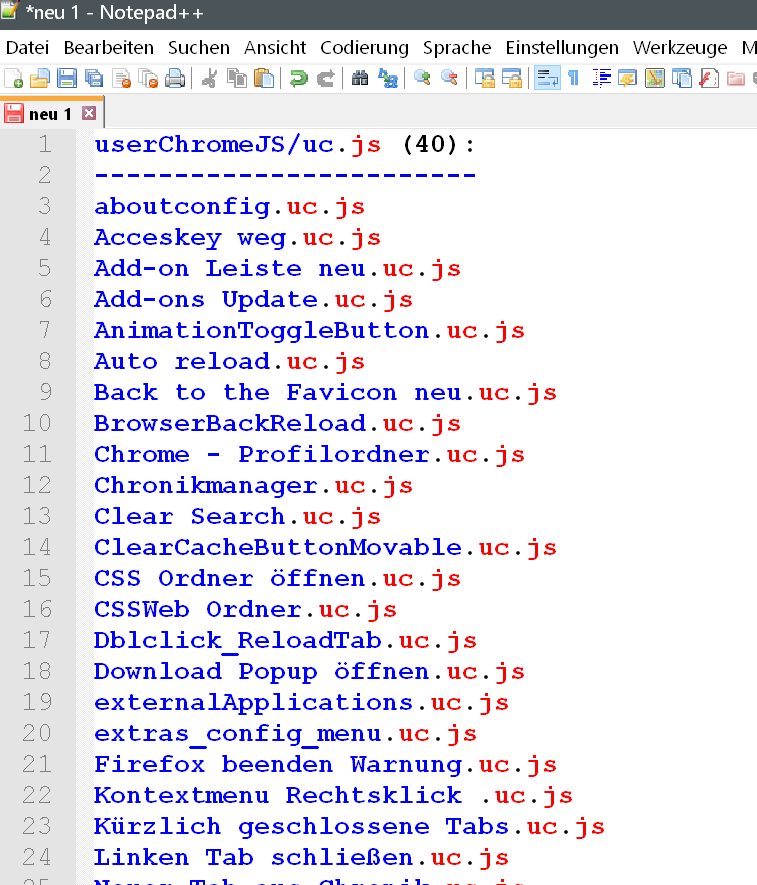This screenshot has height=885, width=757.
Task: Open the define your language icon
Action: tap(627, 78)
